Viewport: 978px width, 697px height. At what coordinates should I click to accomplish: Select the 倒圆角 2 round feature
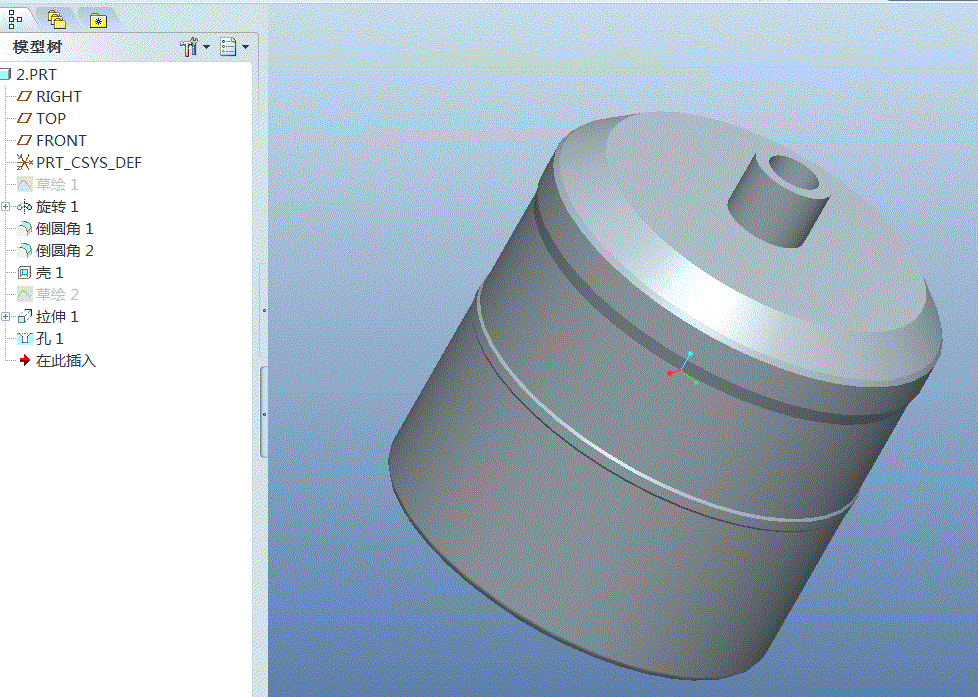click(64, 250)
